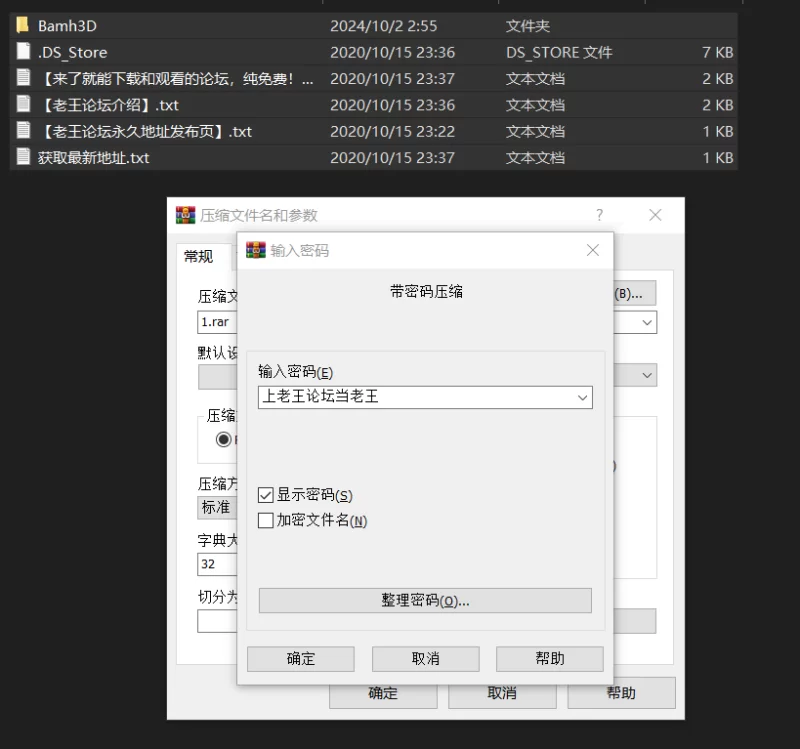Close the 压缩文件名和参数 window
This screenshot has width=800, height=749.
tap(655, 215)
